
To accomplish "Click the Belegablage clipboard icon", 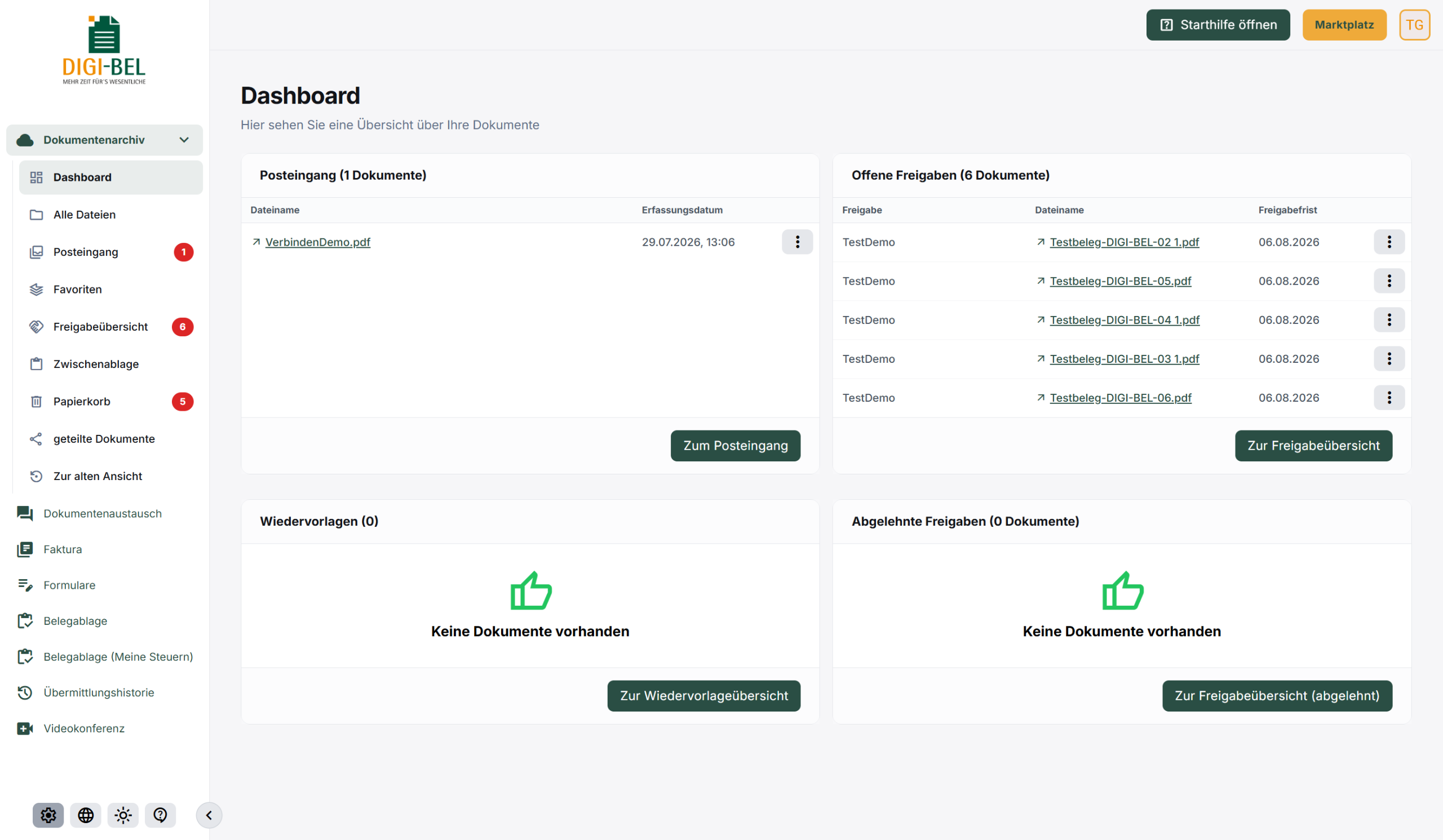I will (x=25, y=621).
